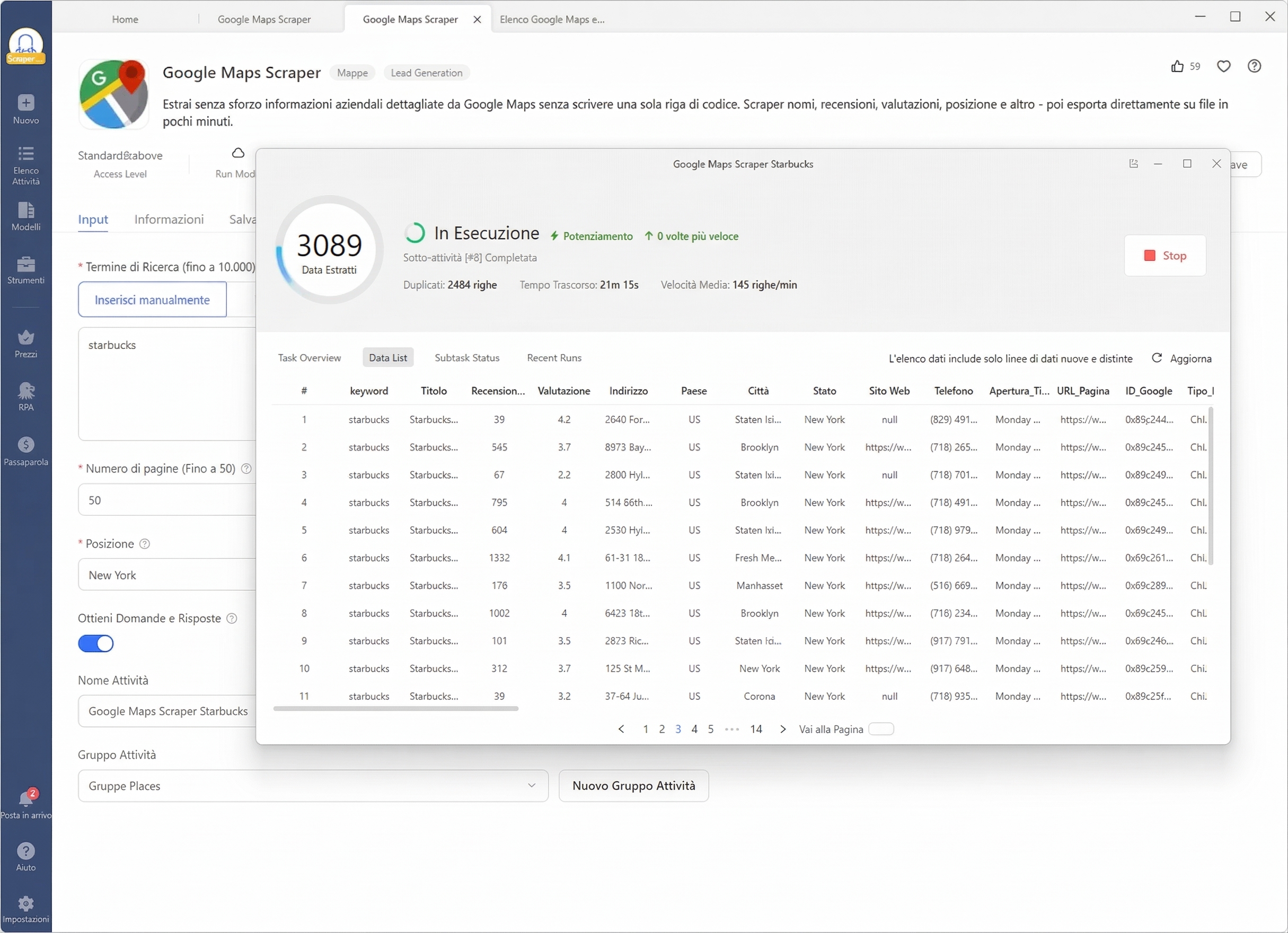Image resolution: width=1288 pixels, height=933 pixels.
Task: Click the thumbs-up like icon
Action: [x=1177, y=66]
